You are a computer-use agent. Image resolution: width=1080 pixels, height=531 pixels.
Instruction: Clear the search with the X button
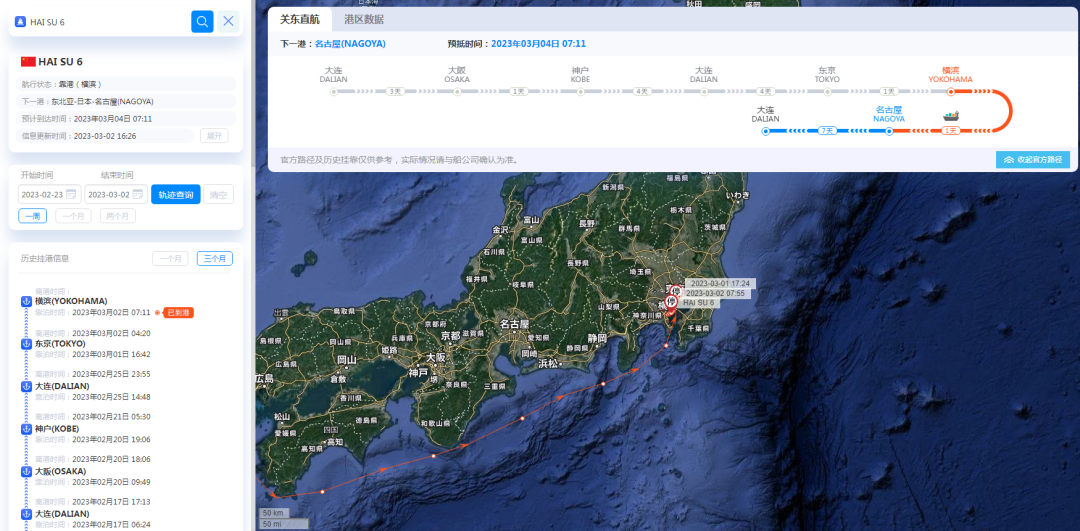(x=229, y=21)
